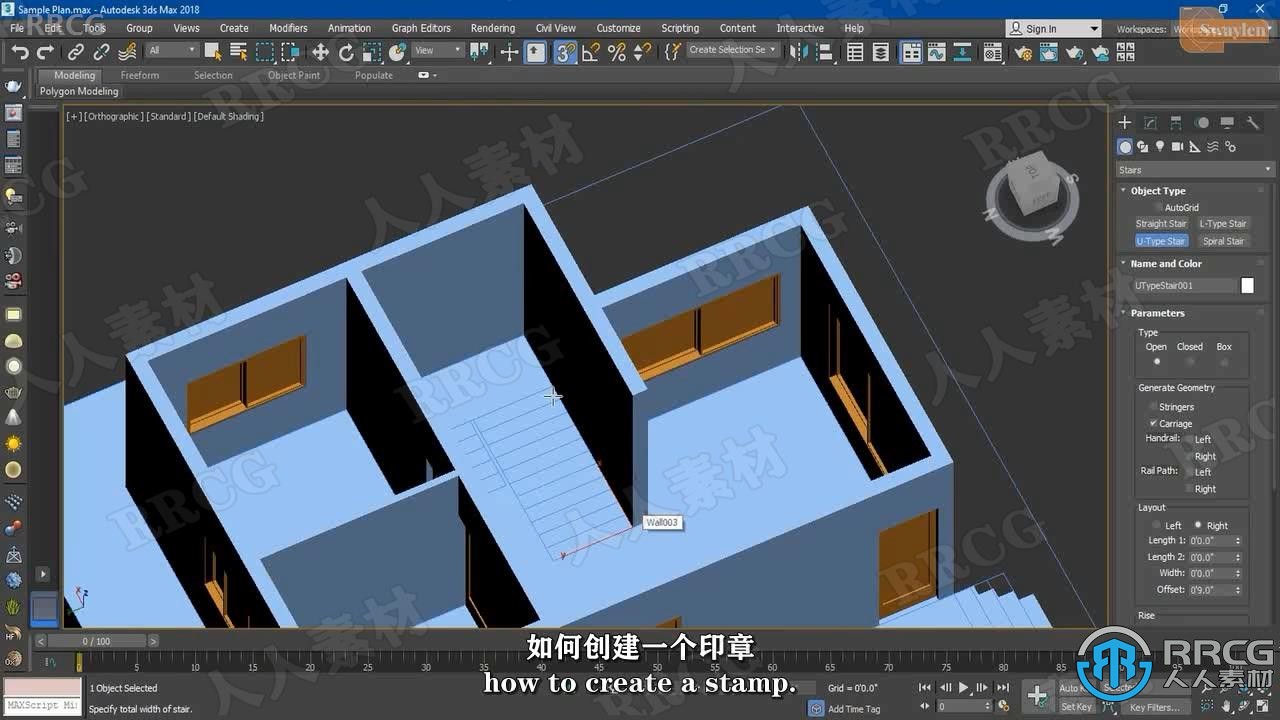Switch to the Freeform ribbon tab
1280x720 pixels.
(139, 75)
